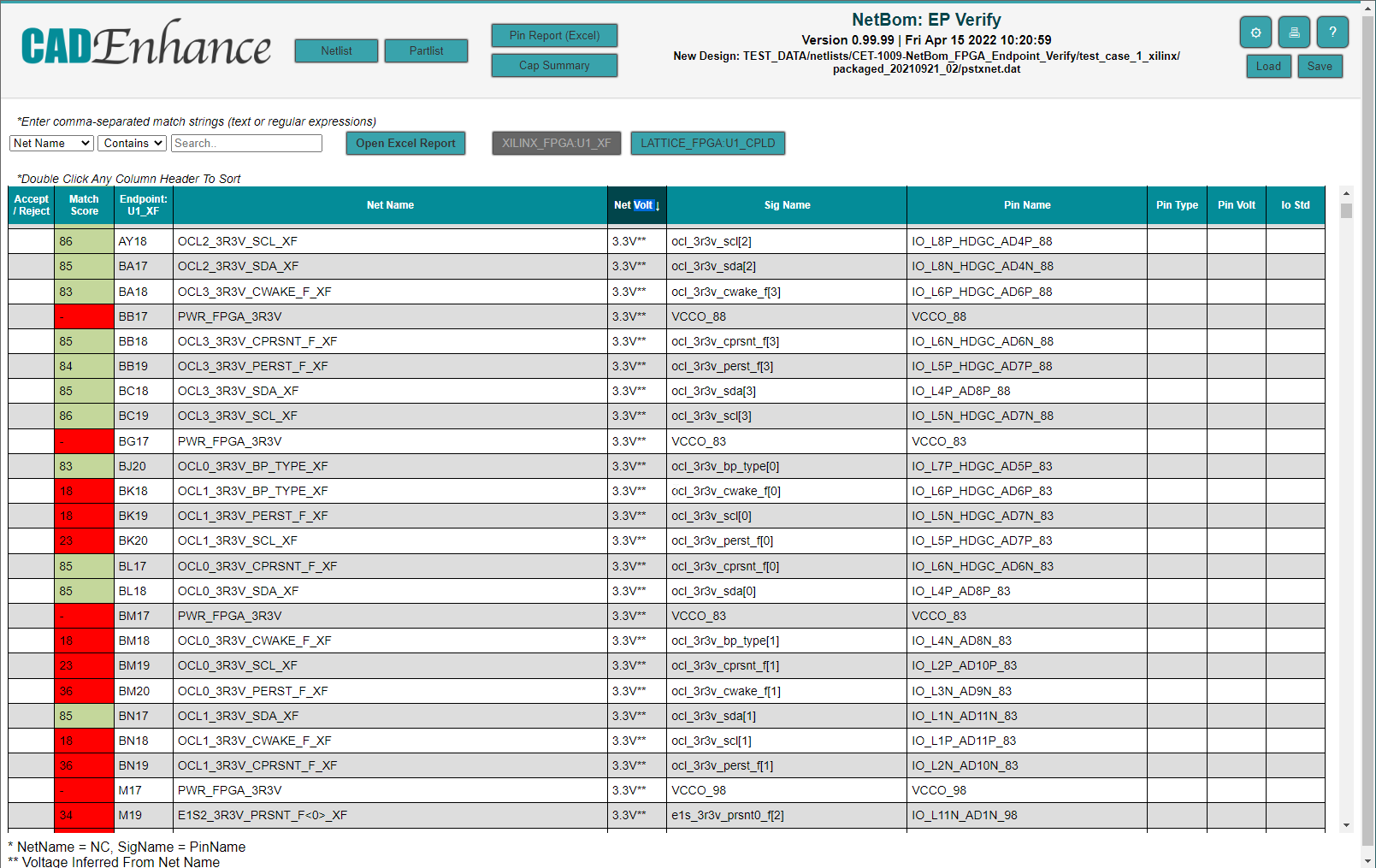Select Endpoint: U1_XF column header
The height and width of the screenshot is (868, 1376).
(144, 205)
